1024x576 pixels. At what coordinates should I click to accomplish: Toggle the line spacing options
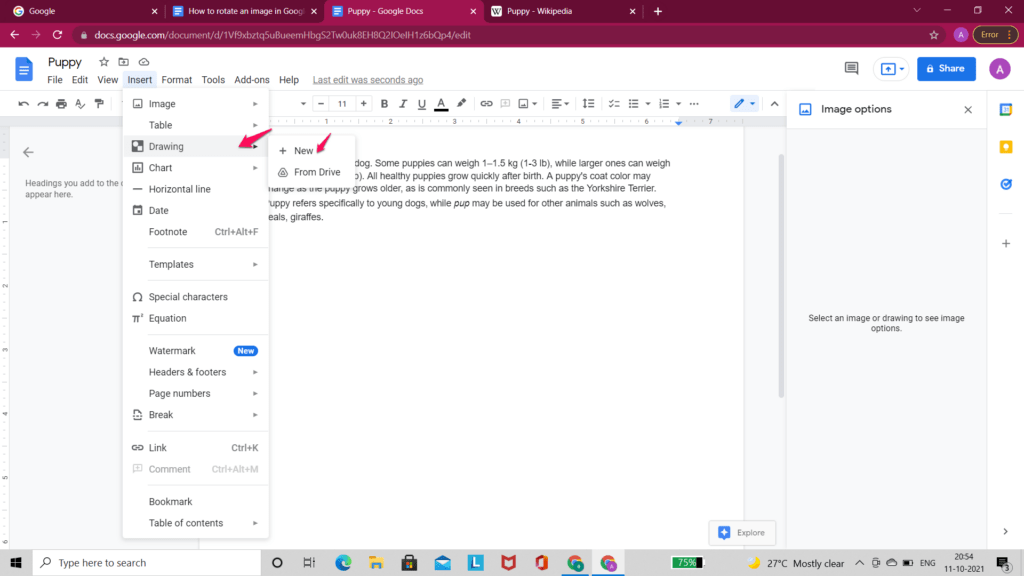(x=588, y=103)
